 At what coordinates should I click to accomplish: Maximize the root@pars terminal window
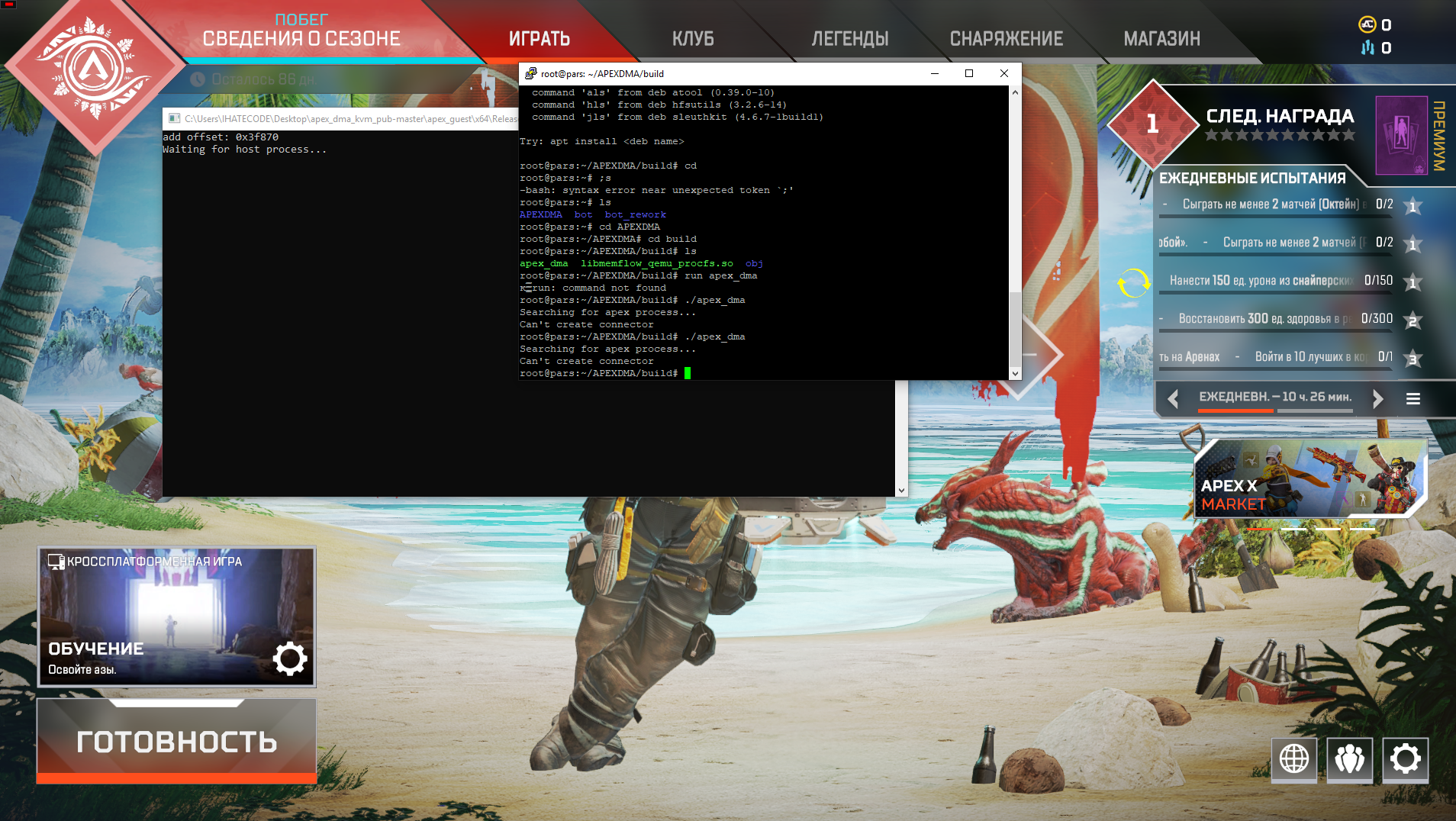click(969, 73)
